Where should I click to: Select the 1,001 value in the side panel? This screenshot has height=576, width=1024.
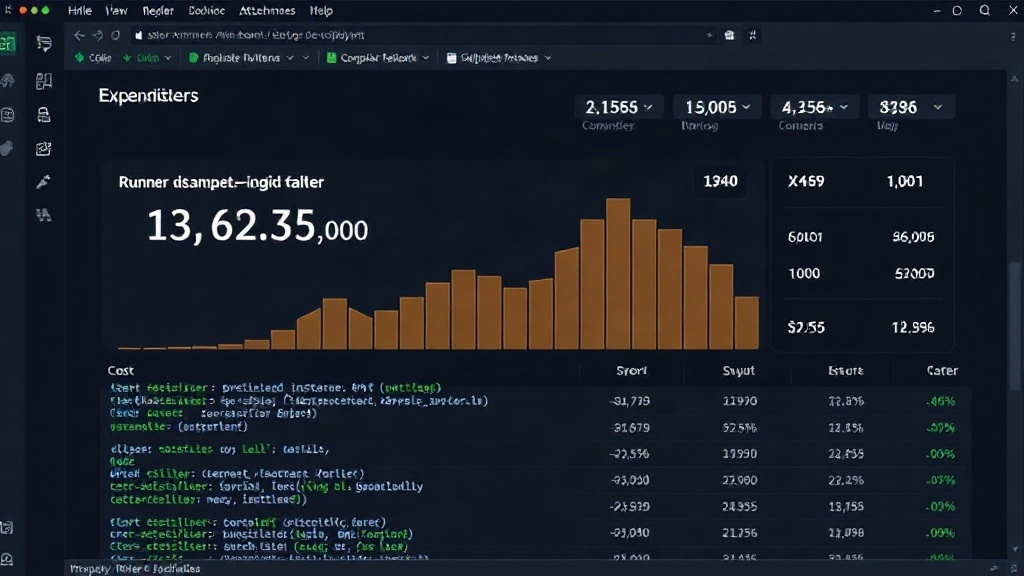pos(905,182)
